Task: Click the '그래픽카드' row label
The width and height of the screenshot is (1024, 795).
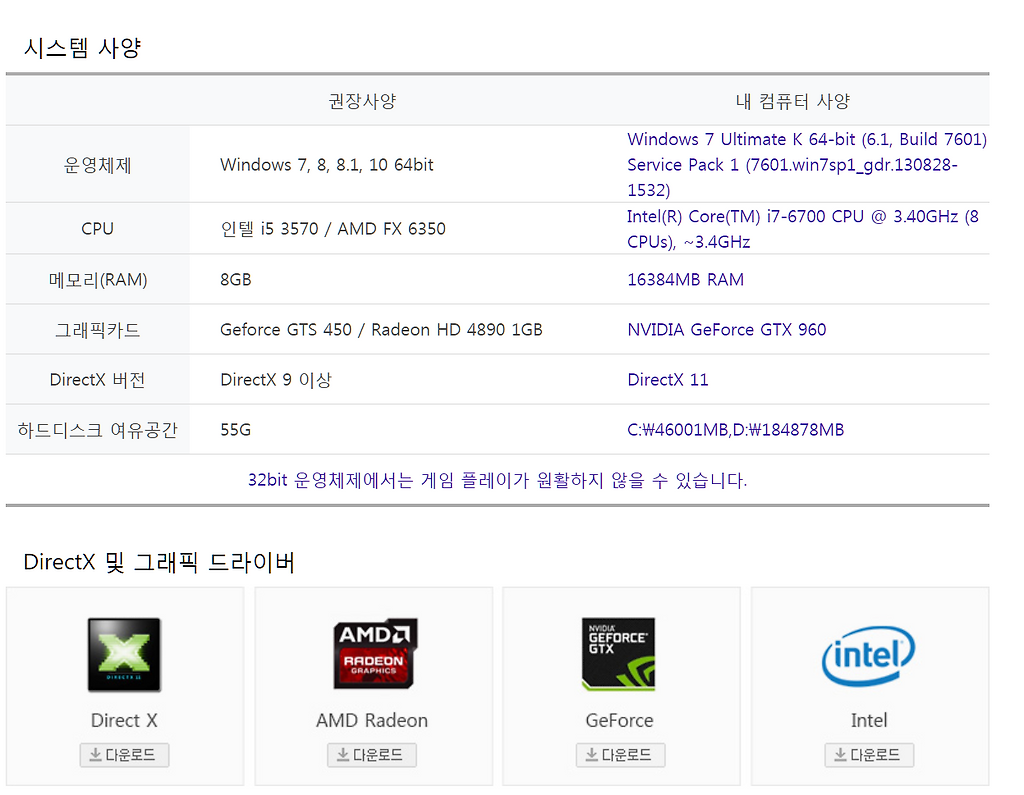Action: 97,330
